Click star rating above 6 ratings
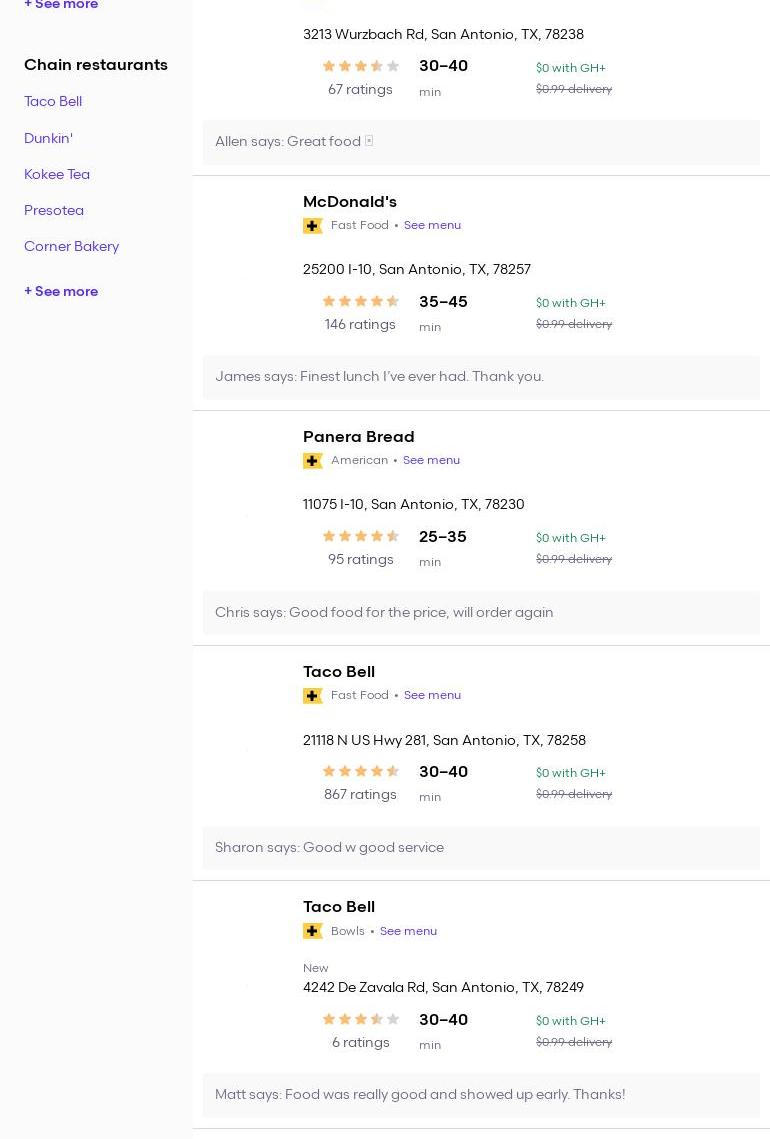Screen dimensions: 770x1139 pos(360,1019)
